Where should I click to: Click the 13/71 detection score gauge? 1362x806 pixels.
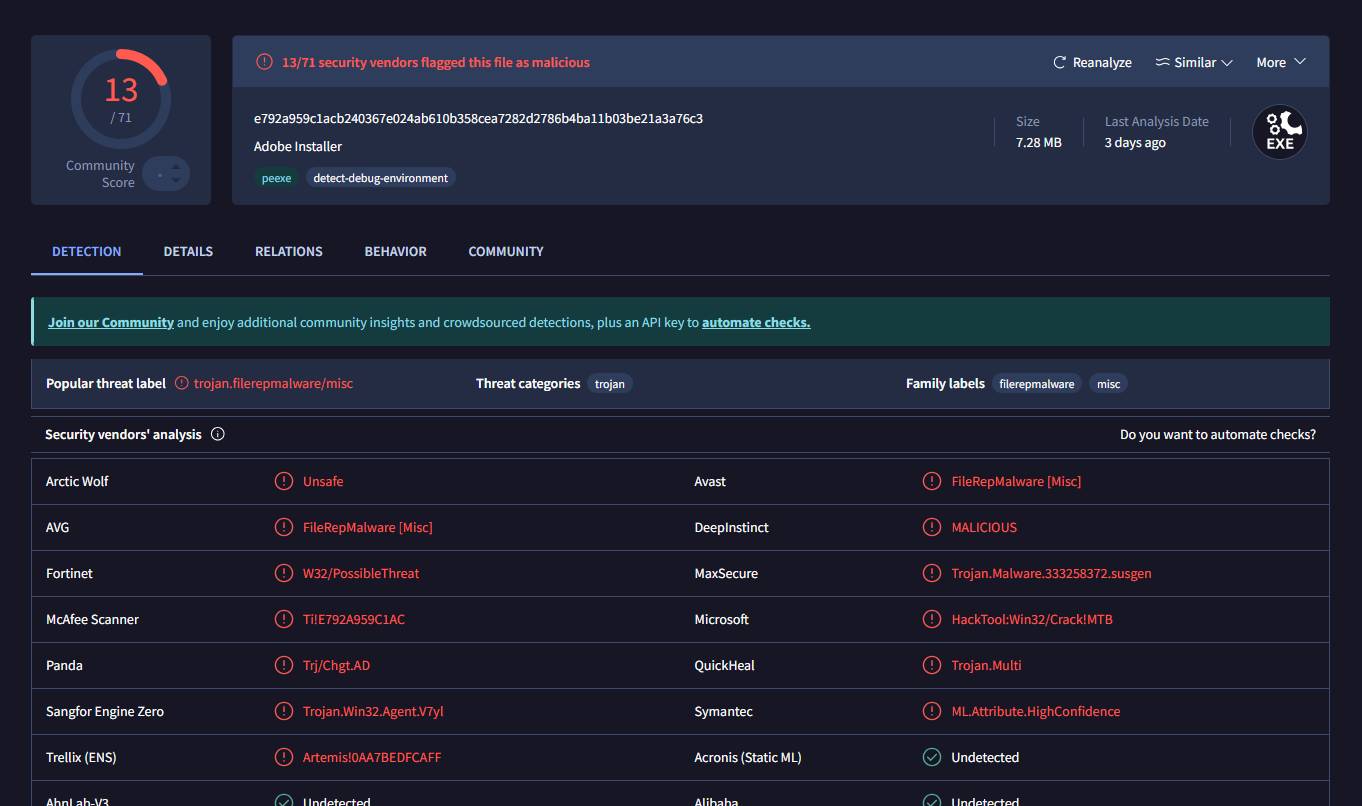tap(121, 98)
